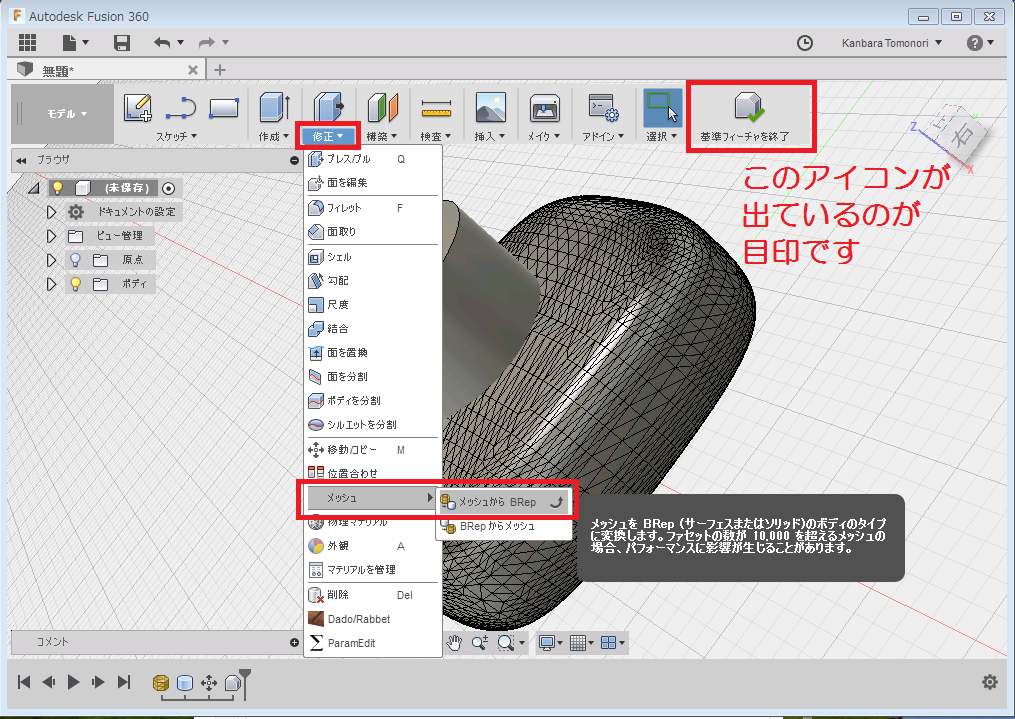The image size is (1015, 719).
Task: Click the Extrude create icon
Action: click(x=274, y=107)
